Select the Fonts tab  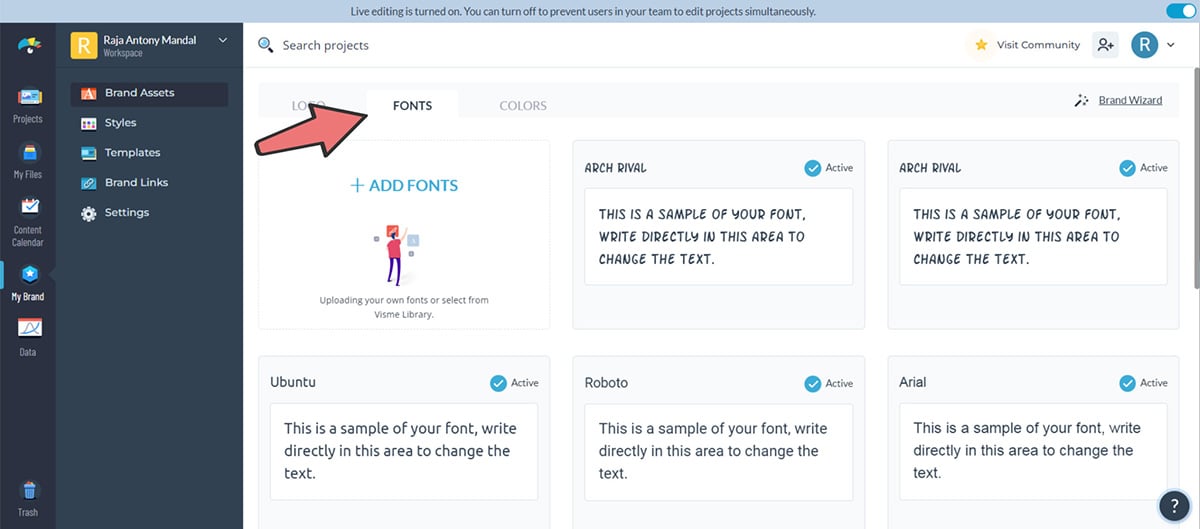coord(412,106)
